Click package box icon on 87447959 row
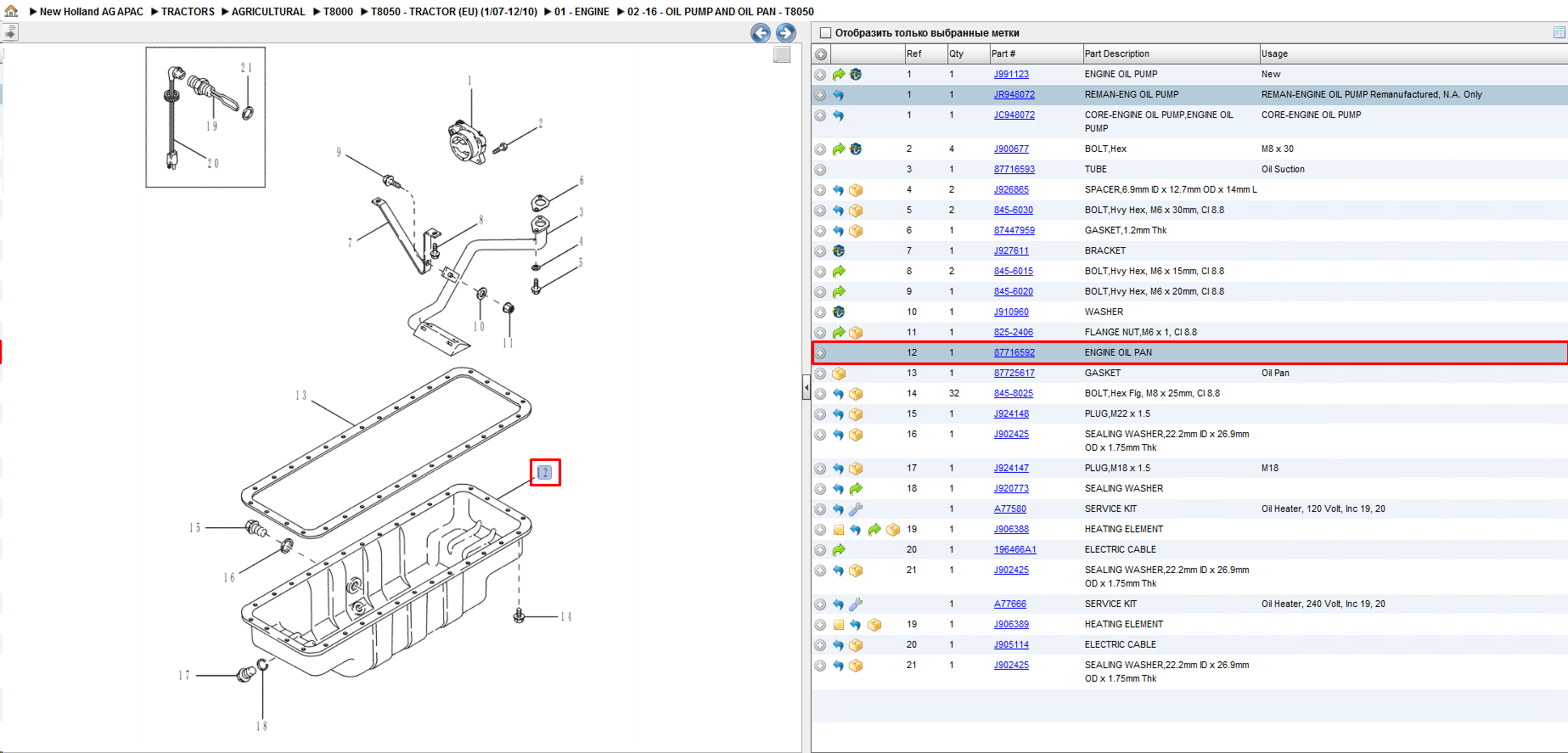The height and width of the screenshot is (753, 1568). tap(856, 231)
